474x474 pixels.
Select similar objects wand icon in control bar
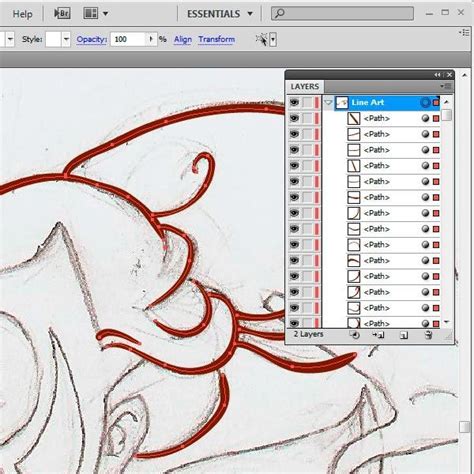[262, 39]
